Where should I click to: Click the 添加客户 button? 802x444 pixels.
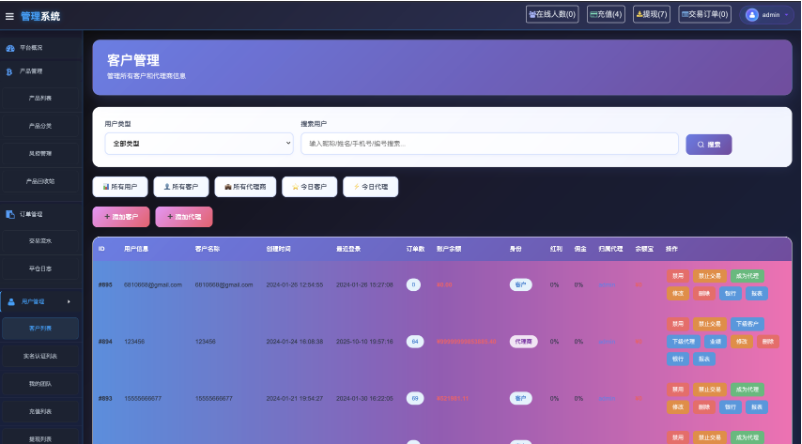click(x=121, y=217)
